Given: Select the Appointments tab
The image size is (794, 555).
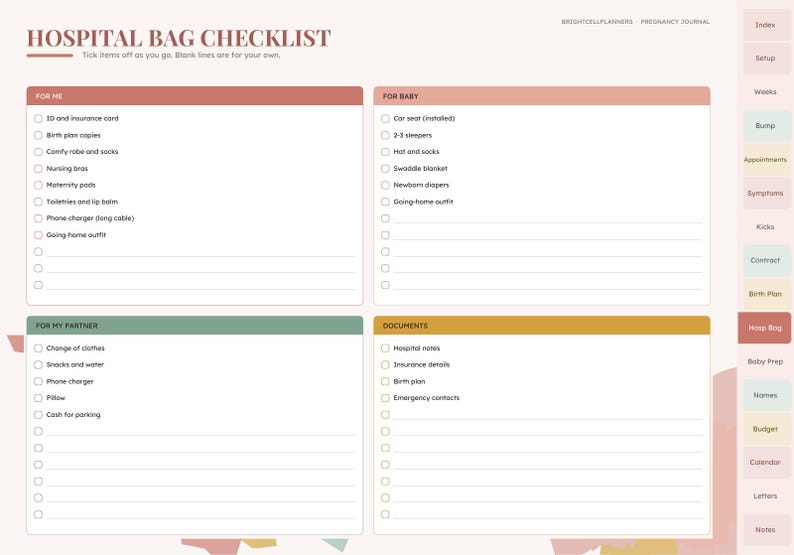Looking at the screenshot, I should (766, 160).
